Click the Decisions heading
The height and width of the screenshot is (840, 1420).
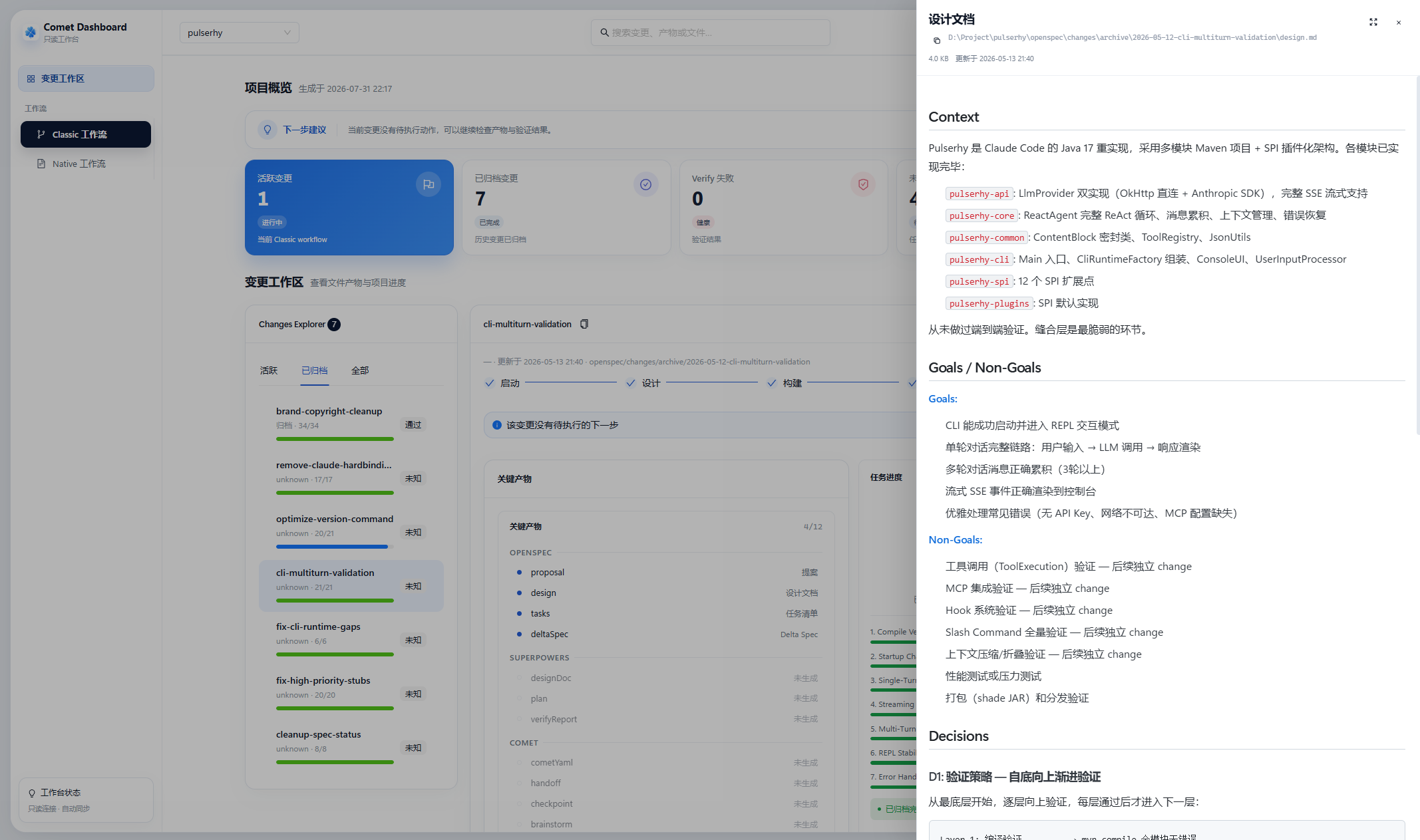(958, 736)
